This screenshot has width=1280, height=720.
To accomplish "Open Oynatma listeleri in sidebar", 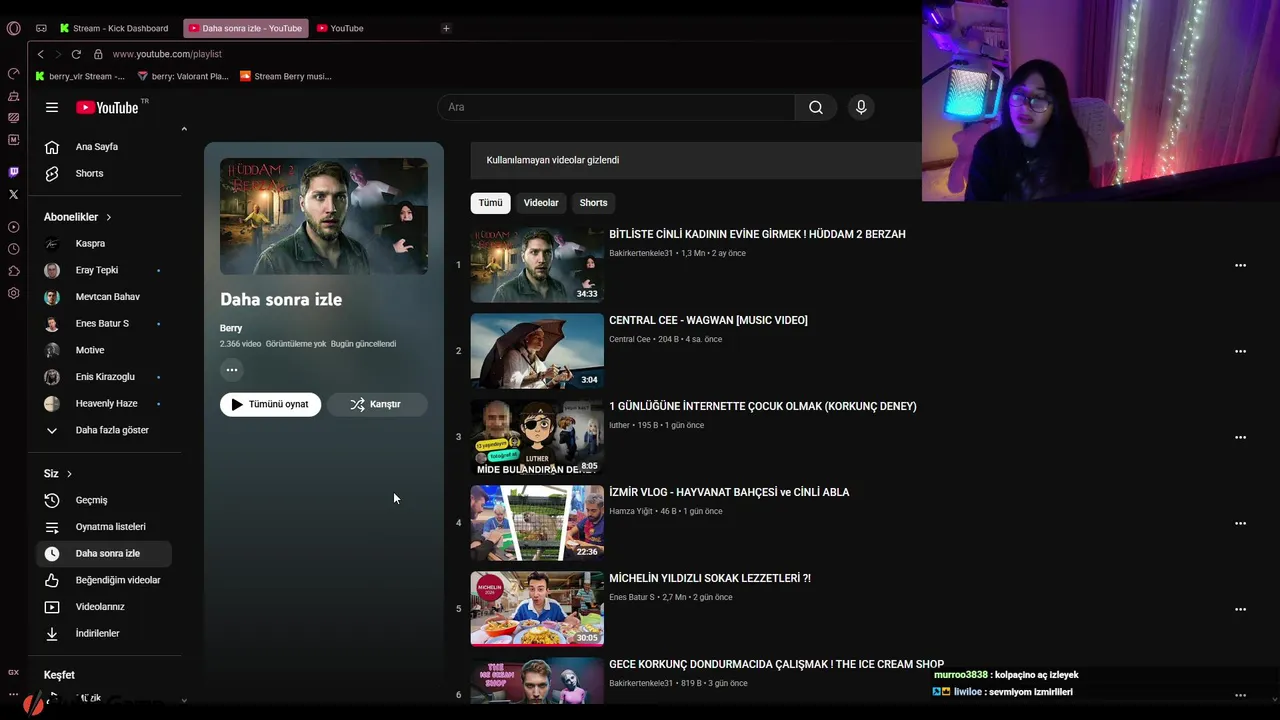I will pos(104,527).
